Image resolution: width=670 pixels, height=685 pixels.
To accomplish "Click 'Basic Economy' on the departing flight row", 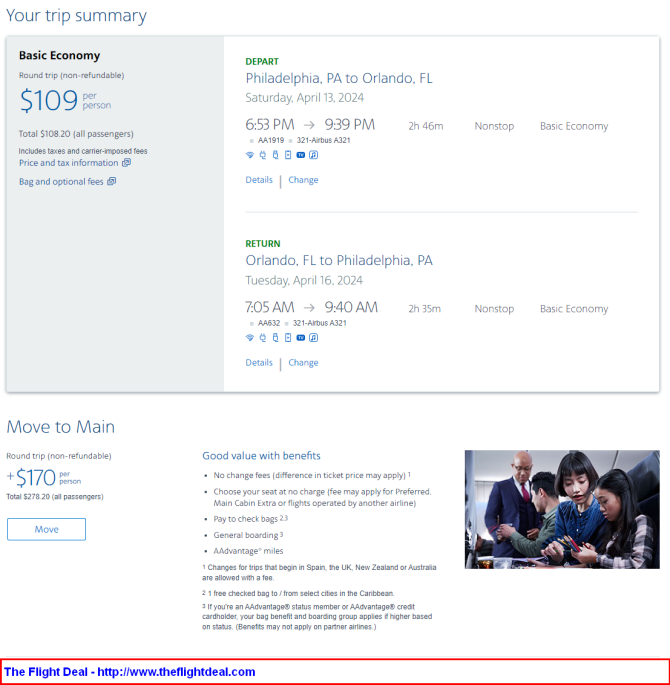I will coord(574,126).
